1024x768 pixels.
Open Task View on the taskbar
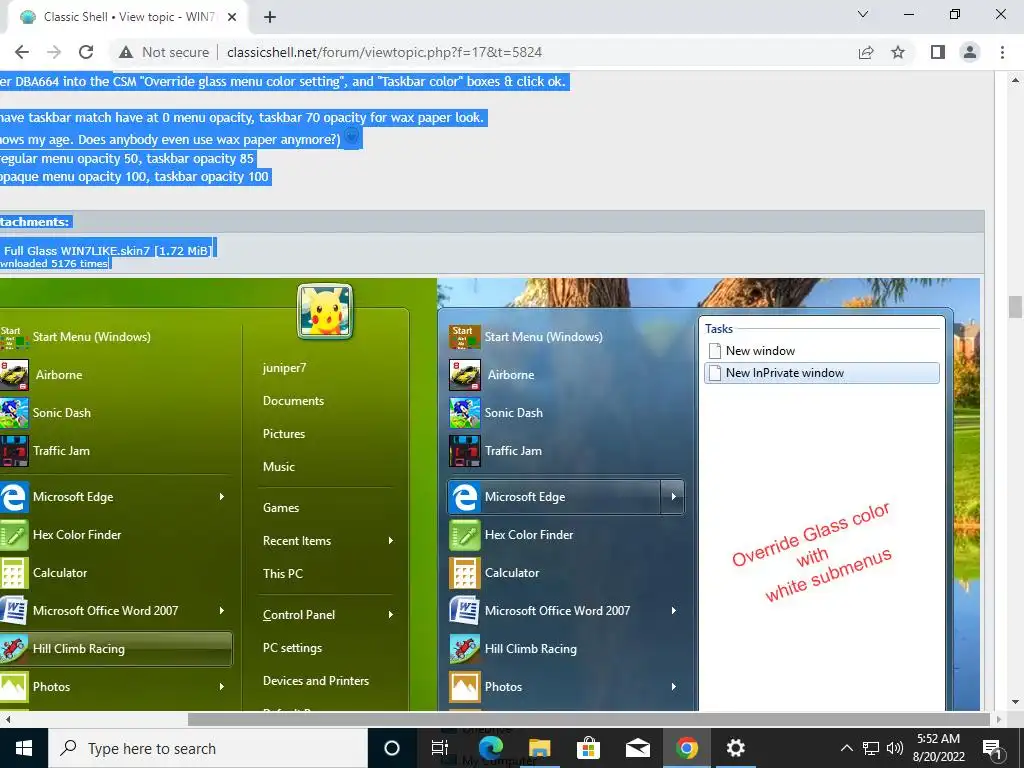[440, 748]
